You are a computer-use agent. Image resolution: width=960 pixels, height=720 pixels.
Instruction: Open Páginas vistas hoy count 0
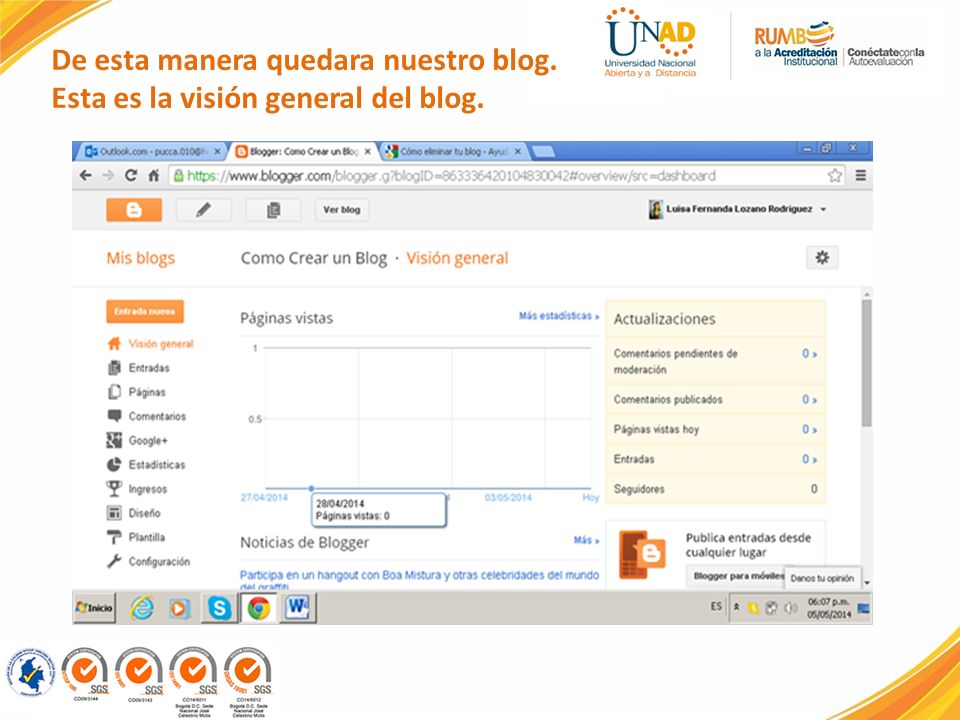tap(809, 430)
